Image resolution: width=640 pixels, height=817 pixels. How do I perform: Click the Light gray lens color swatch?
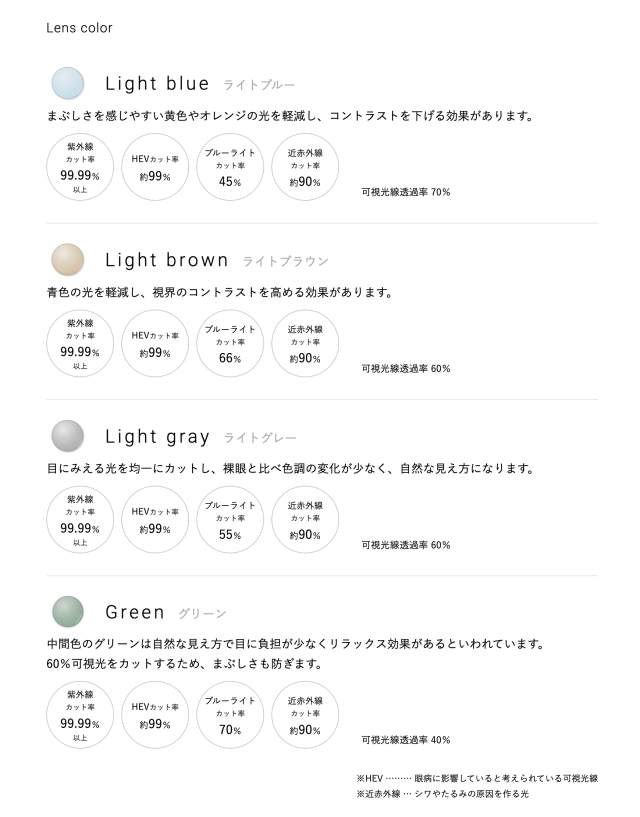coord(67,435)
